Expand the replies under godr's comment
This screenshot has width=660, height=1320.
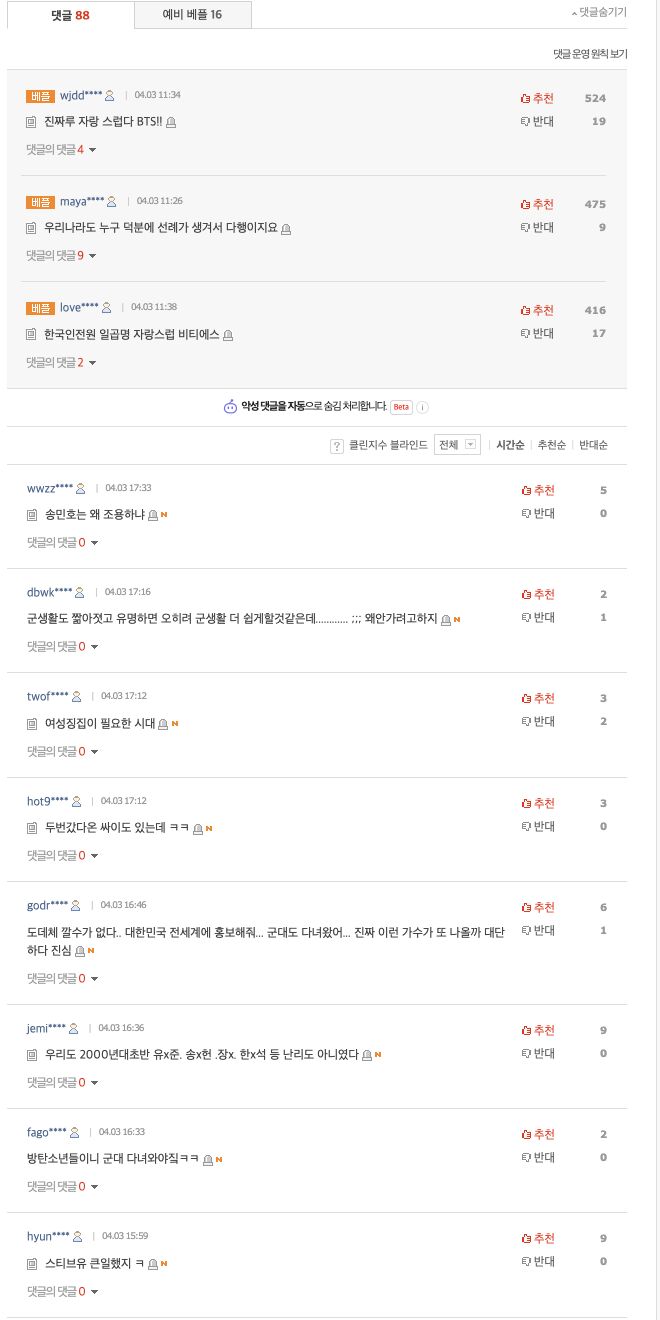(x=62, y=978)
